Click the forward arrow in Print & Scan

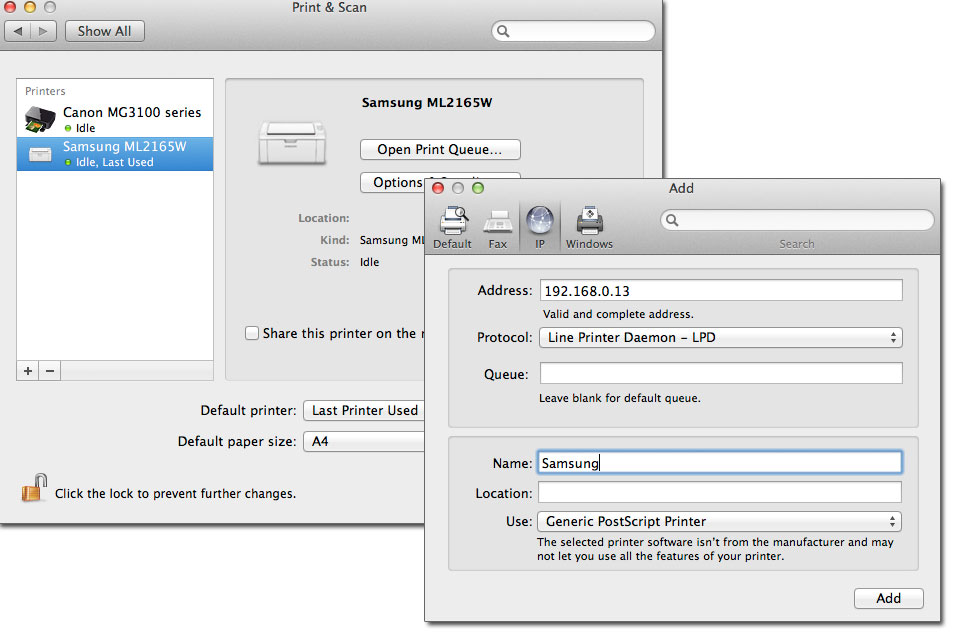pyautogui.click(x=43, y=31)
